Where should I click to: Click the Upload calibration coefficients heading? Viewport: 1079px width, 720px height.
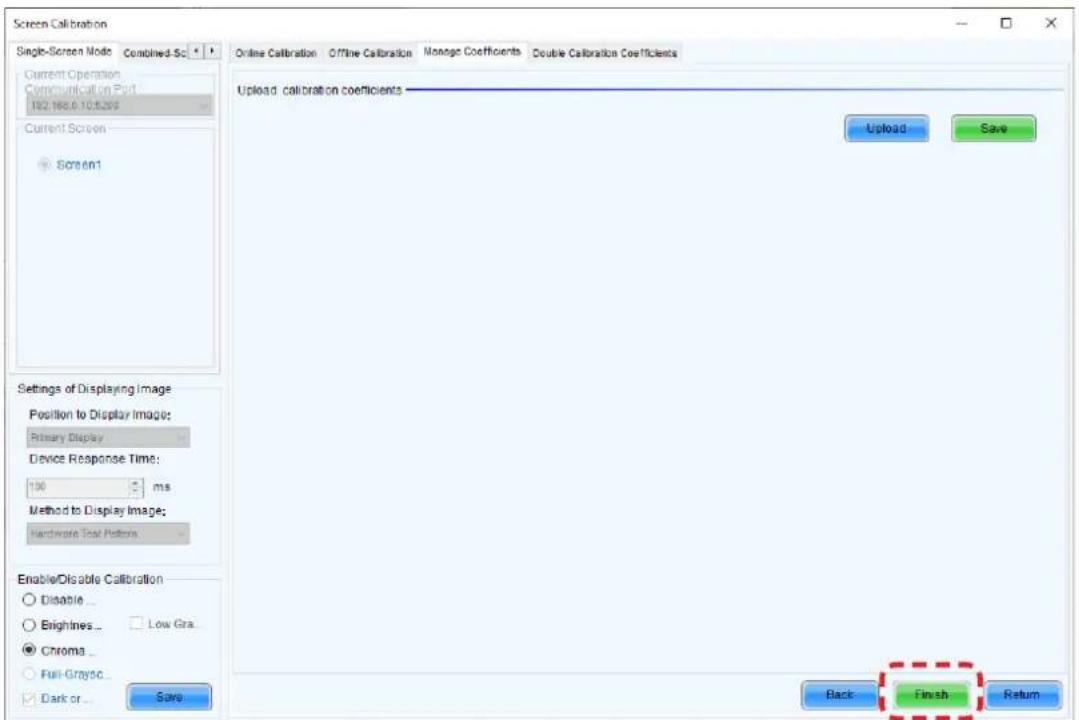click(319, 90)
